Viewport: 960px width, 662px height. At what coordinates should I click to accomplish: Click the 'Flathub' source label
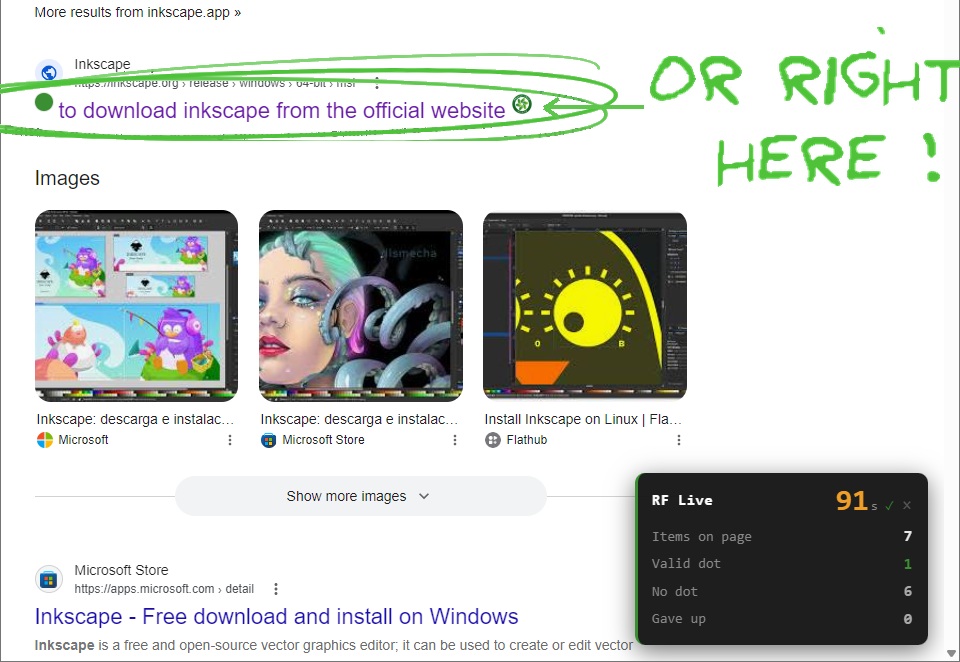point(527,440)
